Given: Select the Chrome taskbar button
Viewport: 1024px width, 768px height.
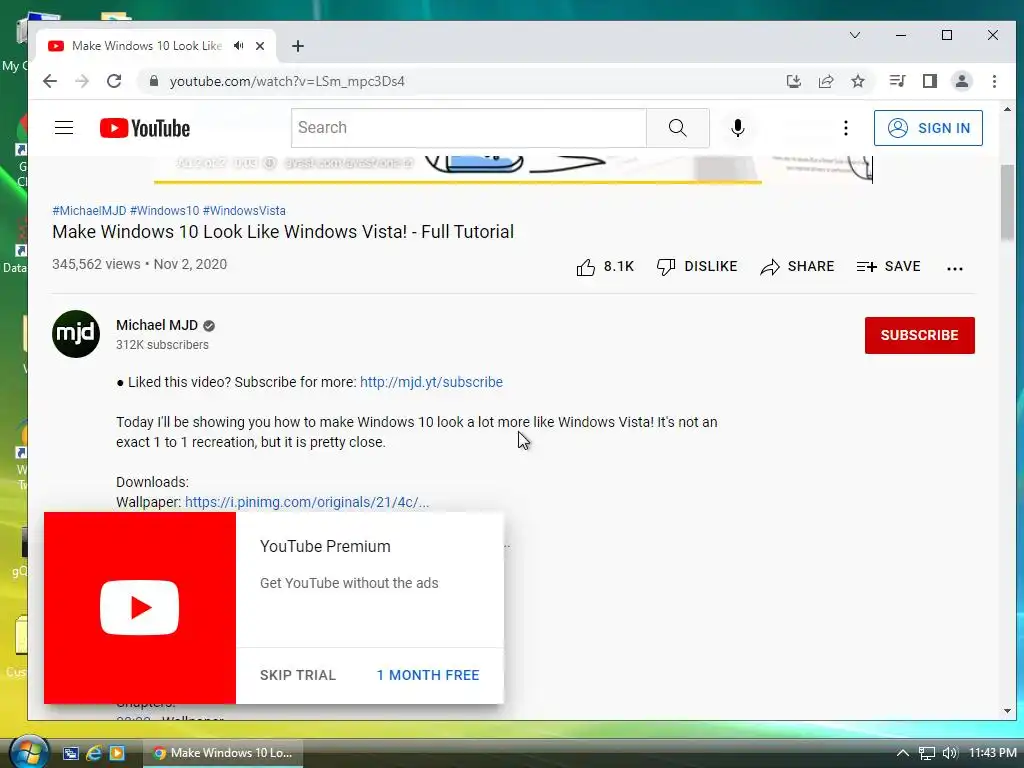Looking at the screenshot, I should point(223,753).
